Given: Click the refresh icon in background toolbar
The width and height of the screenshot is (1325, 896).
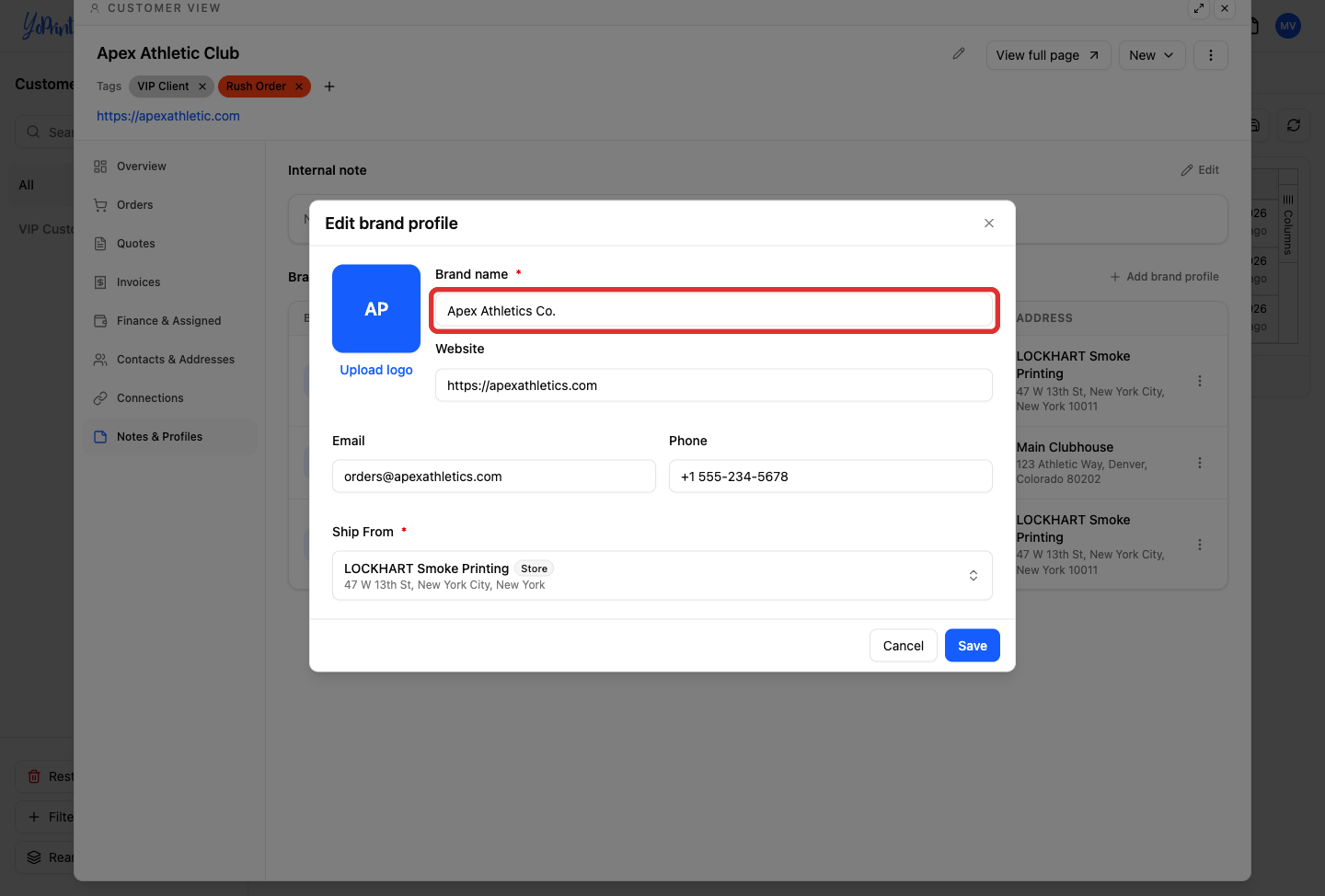Looking at the screenshot, I should coord(1294,125).
